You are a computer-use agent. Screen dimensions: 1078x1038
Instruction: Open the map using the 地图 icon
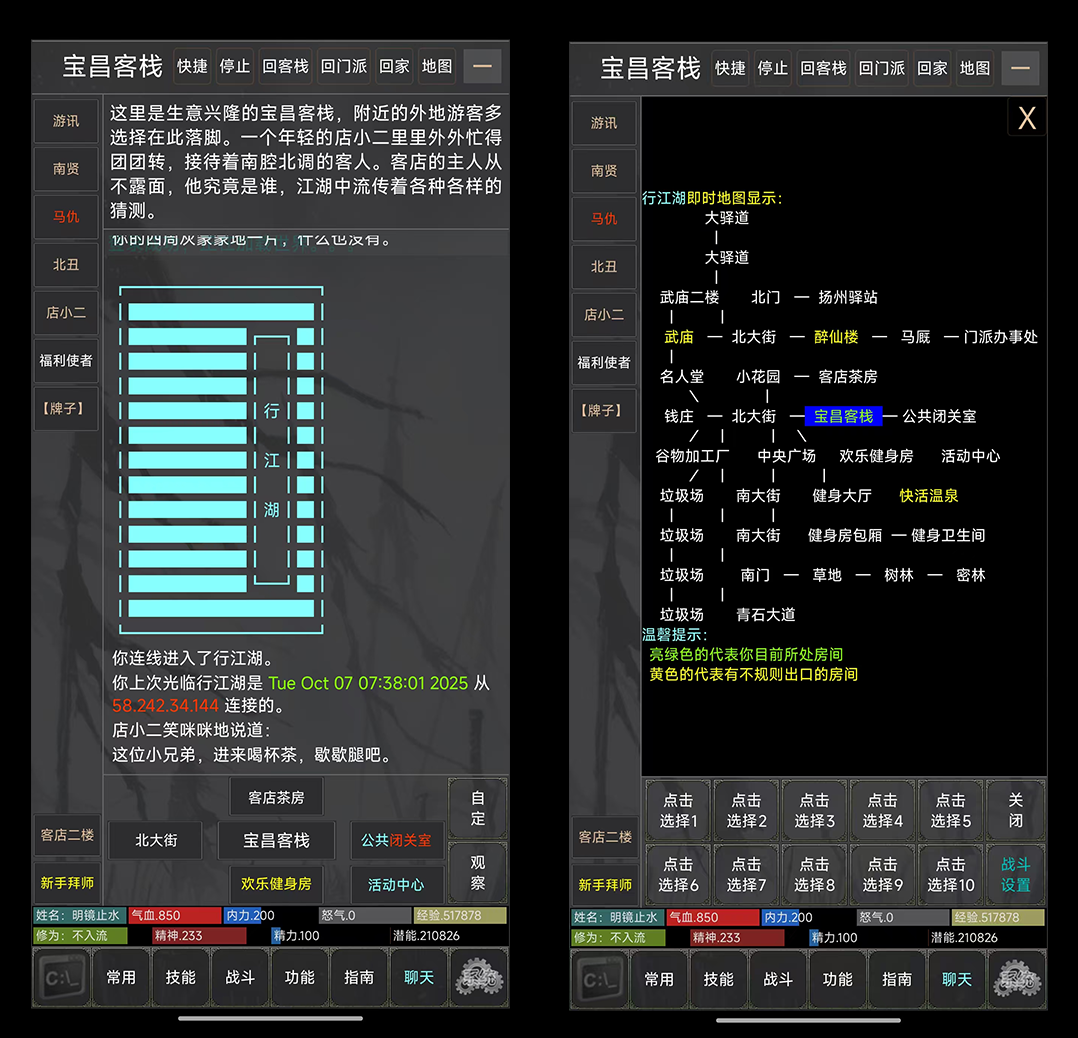point(436,66)
